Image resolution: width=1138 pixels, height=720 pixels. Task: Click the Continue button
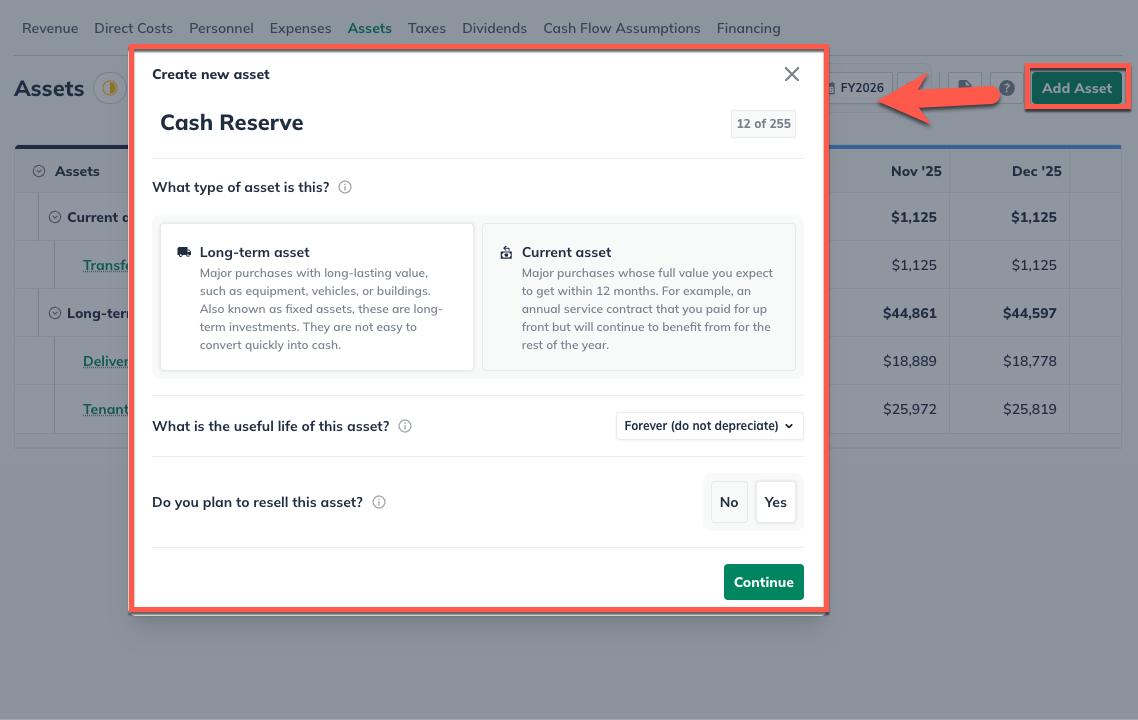(x=763, y=582)
